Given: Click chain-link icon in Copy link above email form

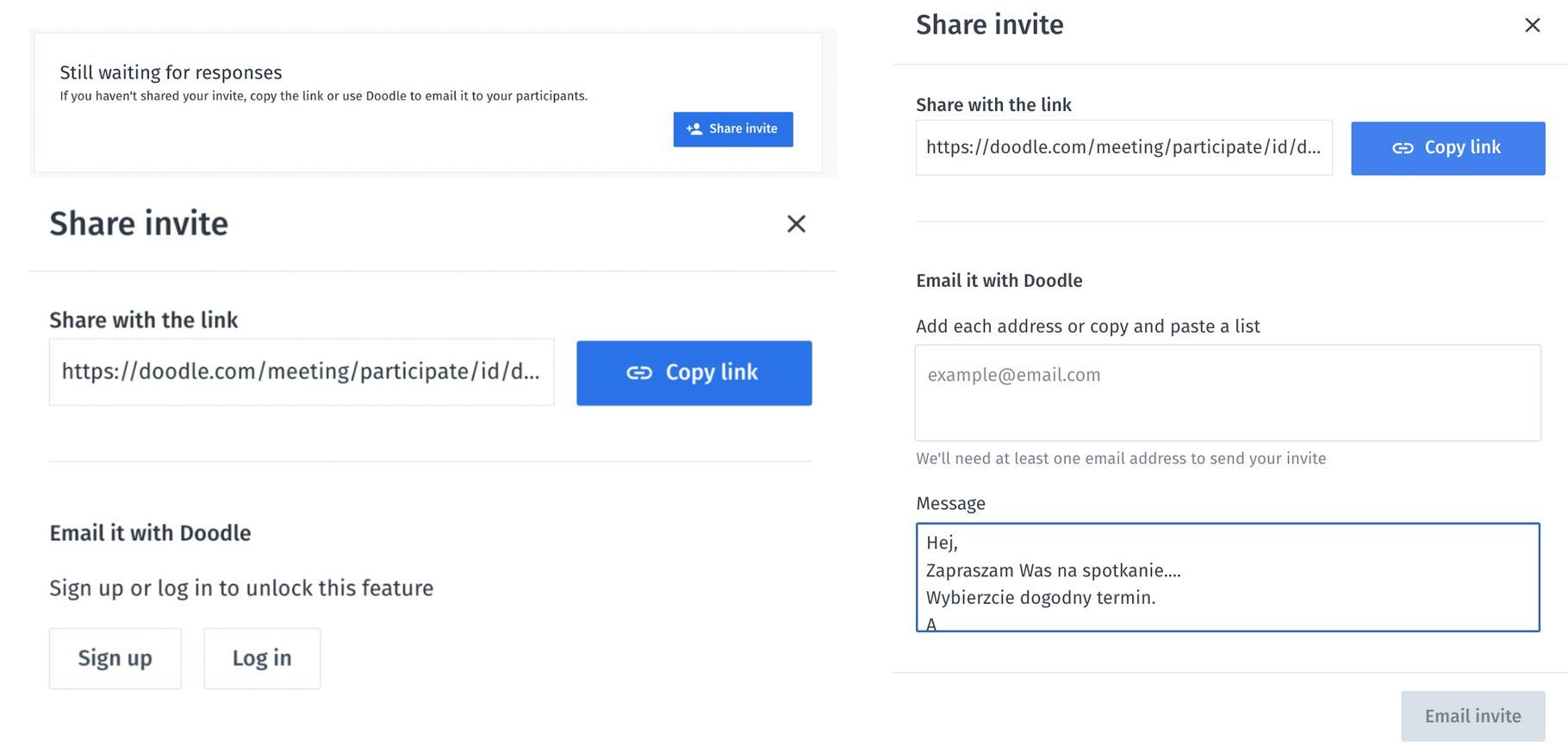Looking at the screenshot, I should point(1403,148).
